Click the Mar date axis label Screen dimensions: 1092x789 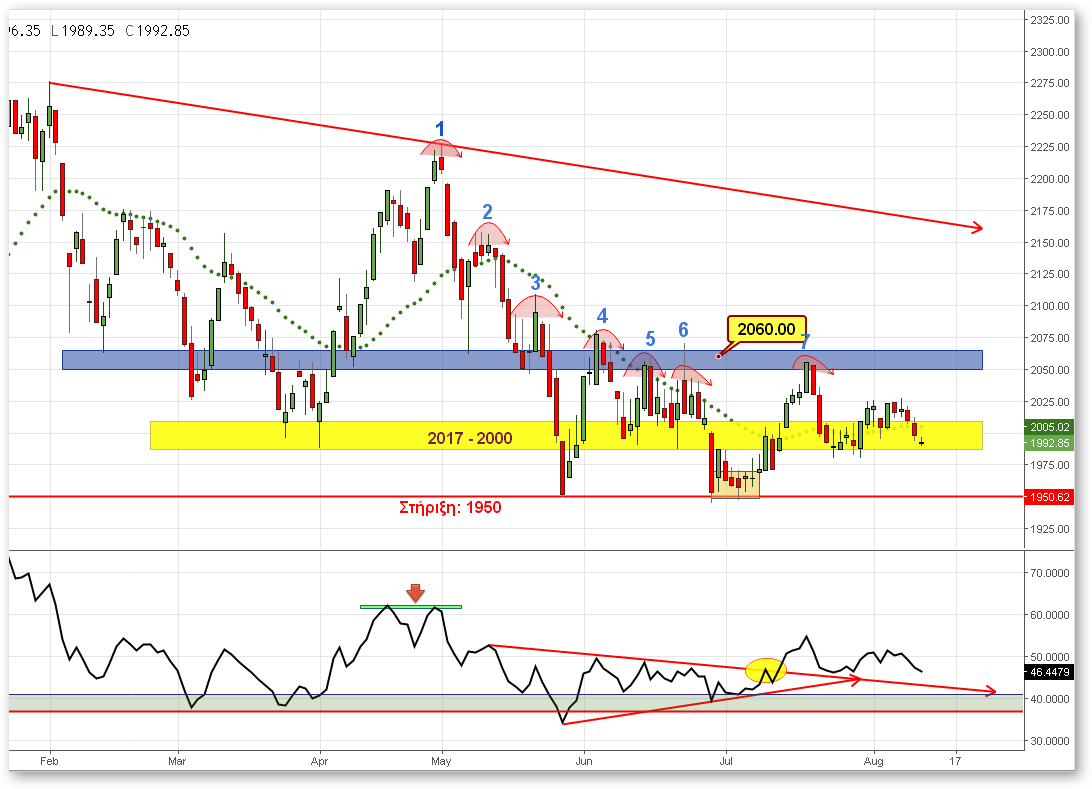click(177, 761)
